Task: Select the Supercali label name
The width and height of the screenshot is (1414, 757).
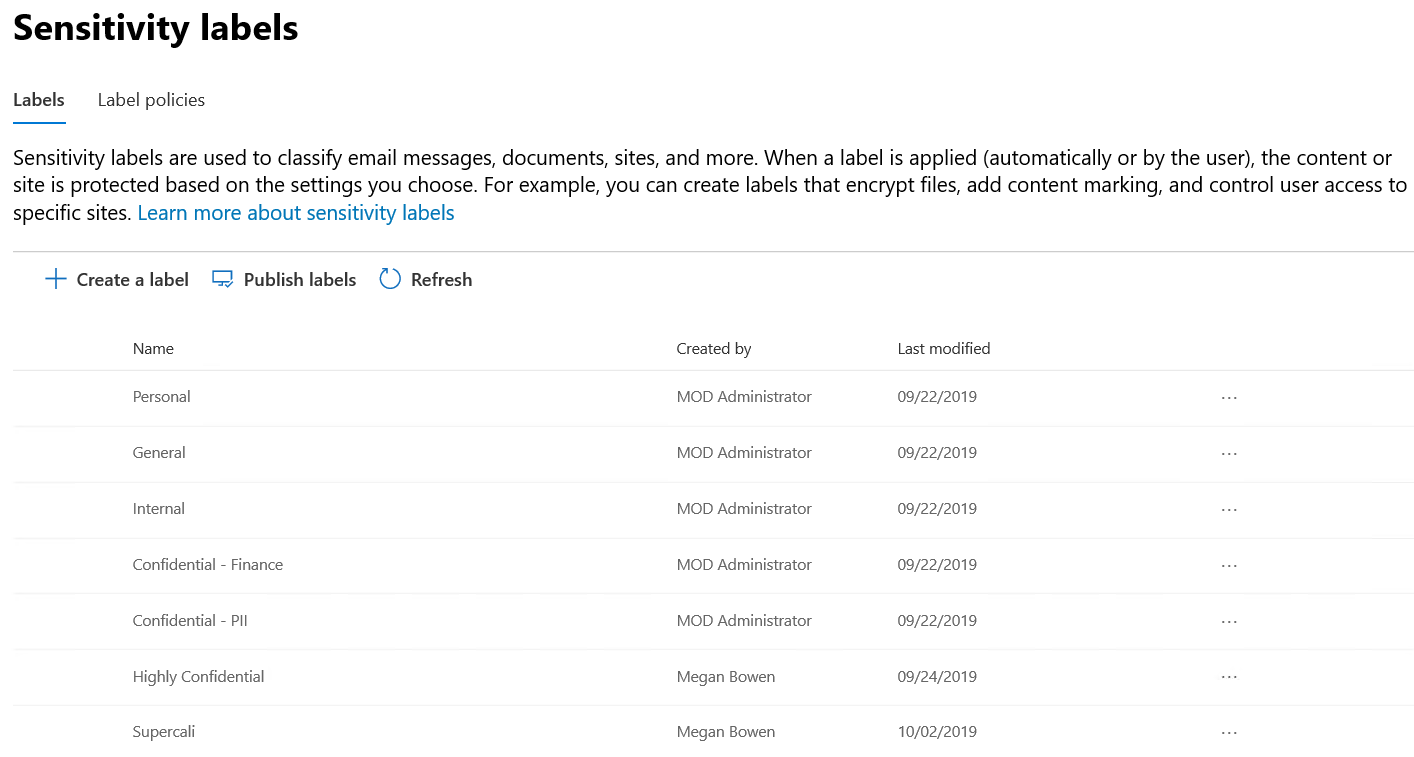Action: 164,733
